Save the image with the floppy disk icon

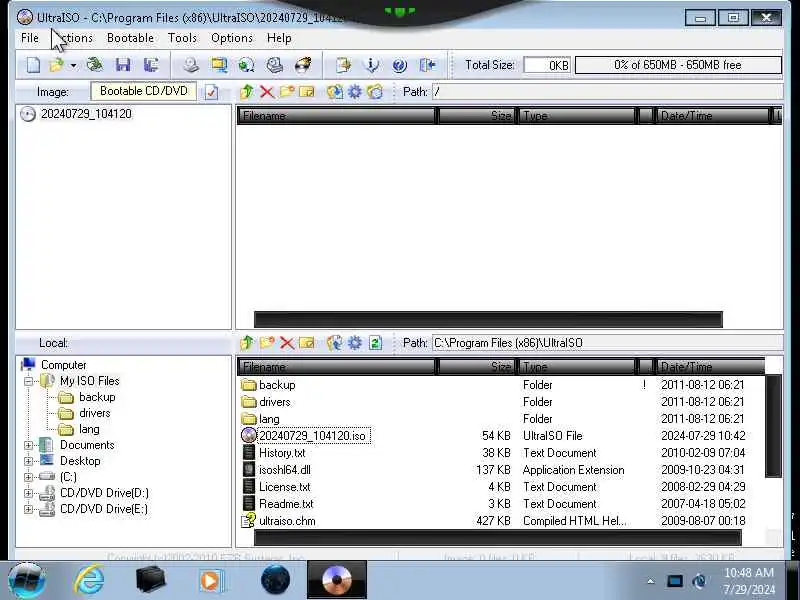click(123, 65)
